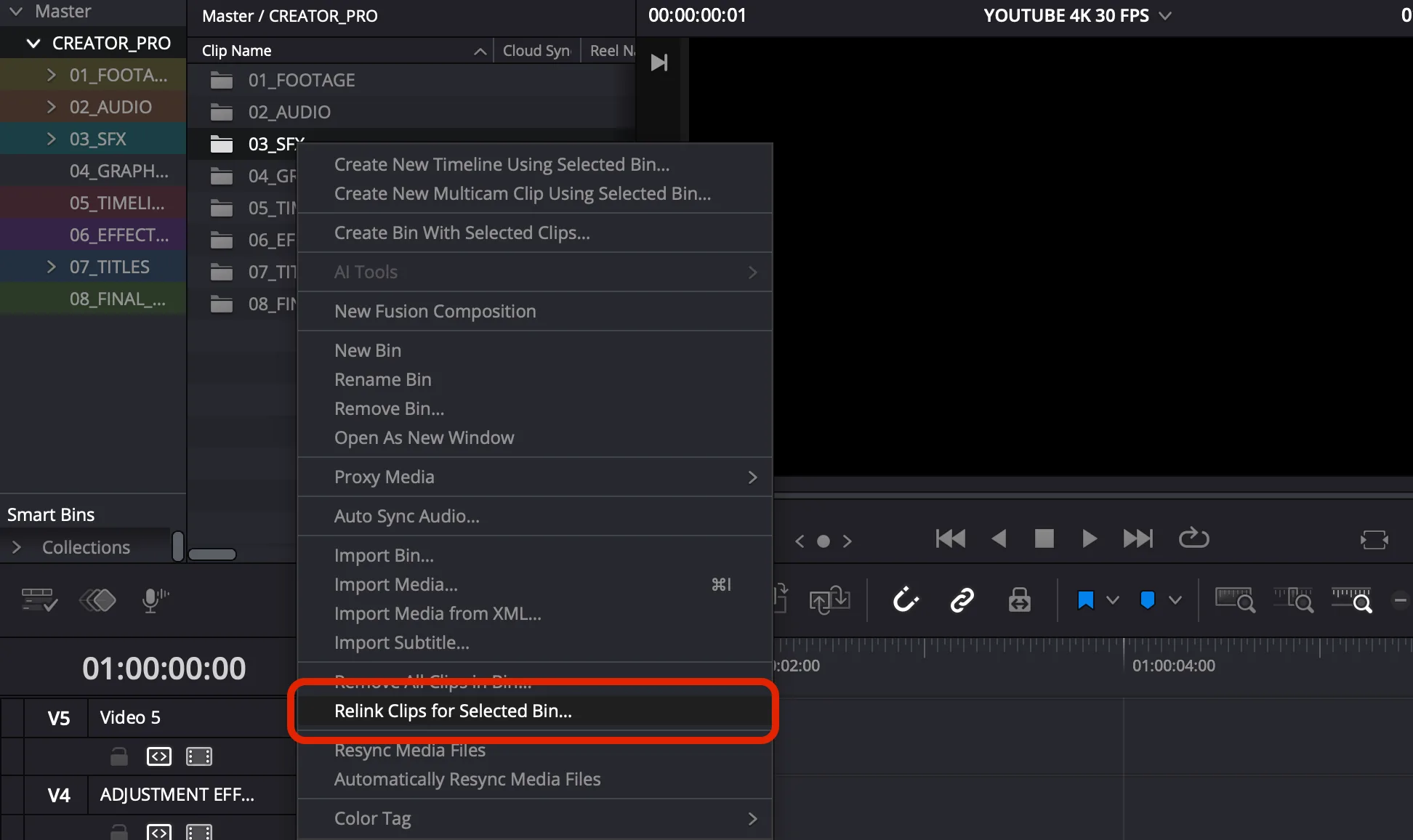1413x840 pixels.
Task: Start forward playback in viewer
Action: pyautogui.click(x=1089, y=538)
